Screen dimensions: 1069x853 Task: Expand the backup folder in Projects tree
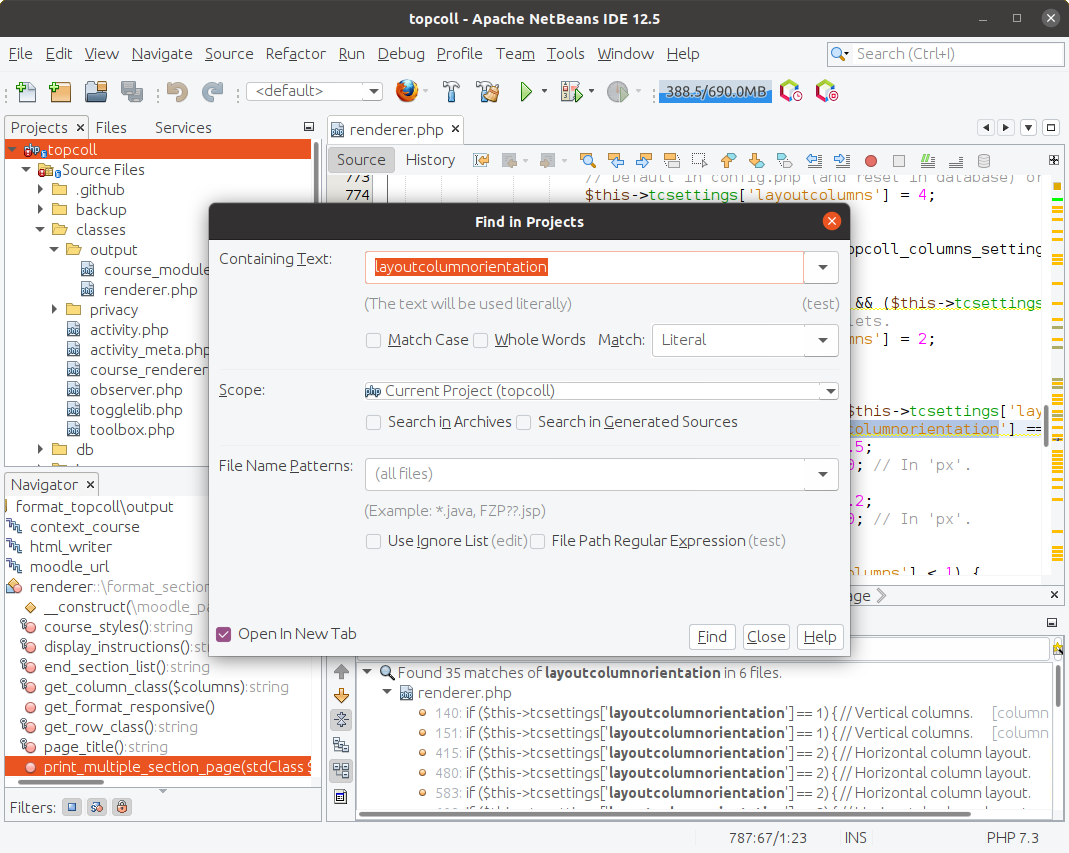pyautogui.click(x=40, y=209)
